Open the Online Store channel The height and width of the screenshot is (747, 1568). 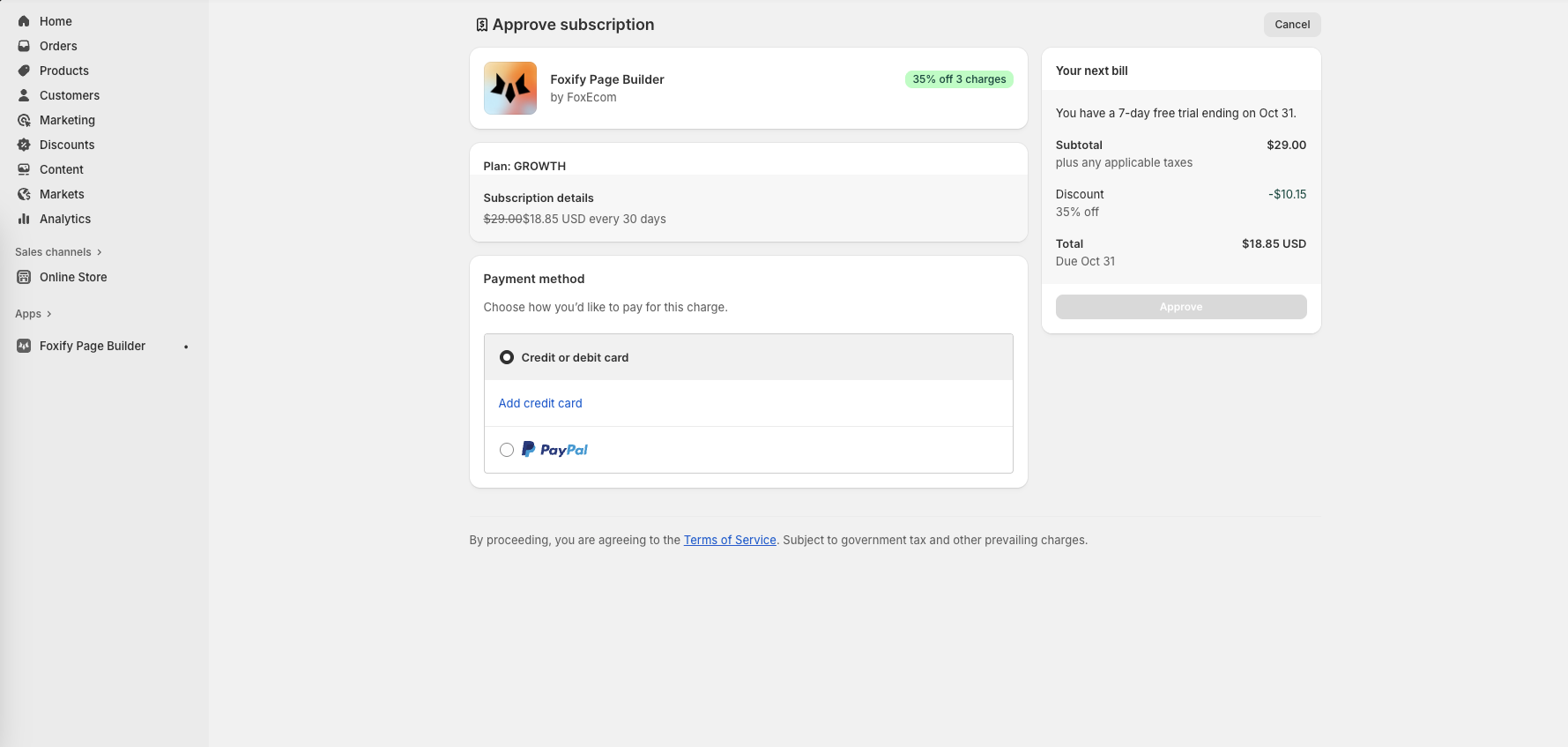[x=73, y=277]
